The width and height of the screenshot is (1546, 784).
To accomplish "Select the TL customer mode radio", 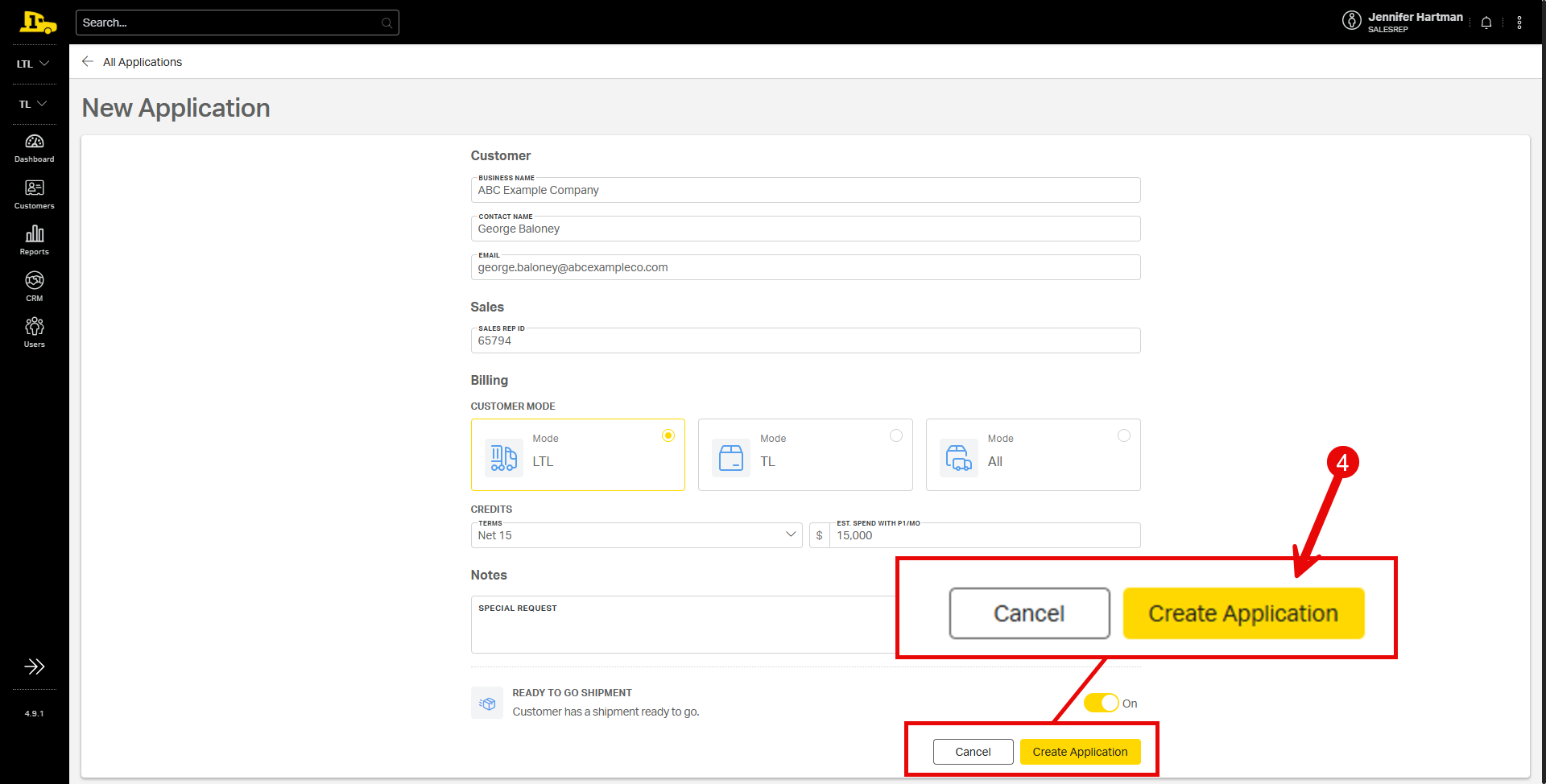I will click(895, 435).
